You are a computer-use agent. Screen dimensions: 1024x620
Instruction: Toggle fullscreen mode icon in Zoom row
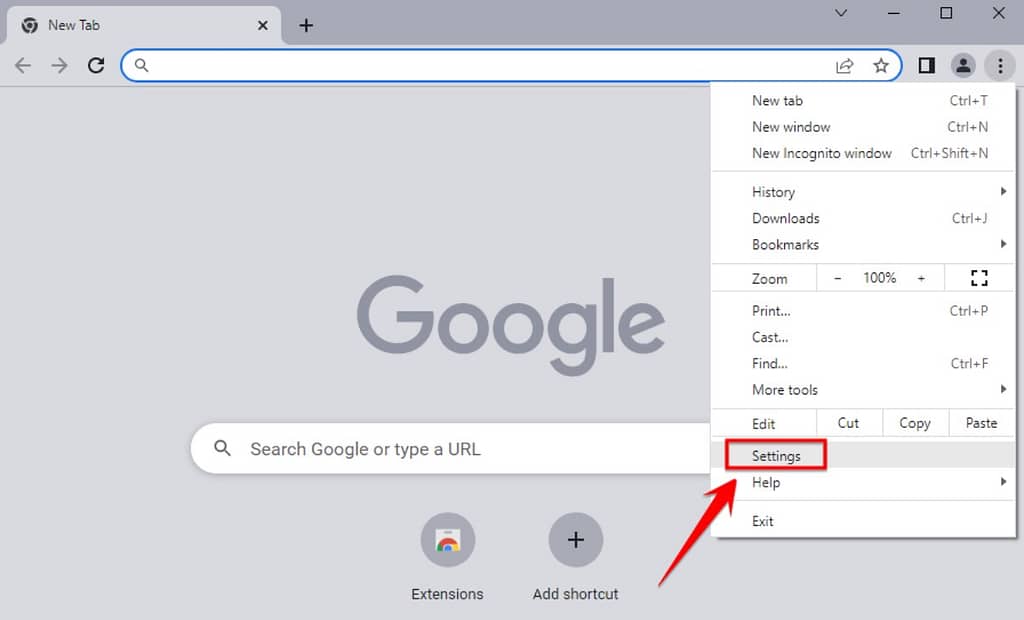[979, 278]
